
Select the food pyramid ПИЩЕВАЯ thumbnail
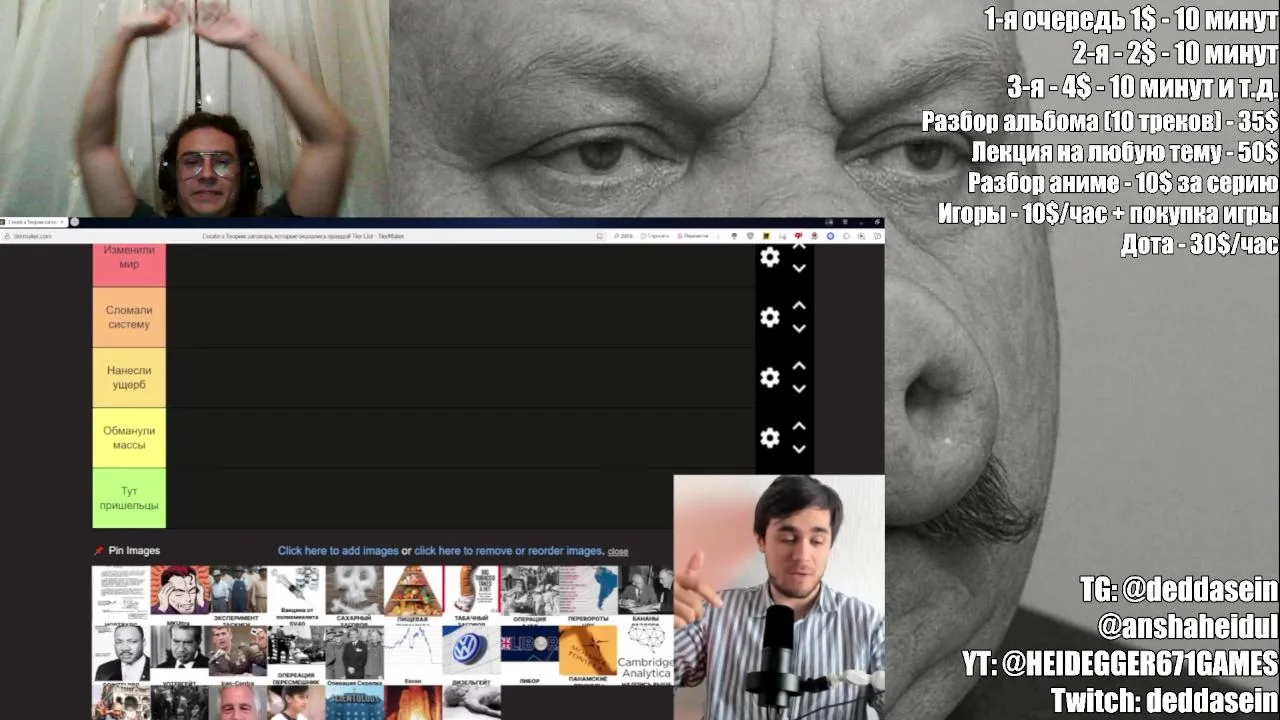(413, 593)
